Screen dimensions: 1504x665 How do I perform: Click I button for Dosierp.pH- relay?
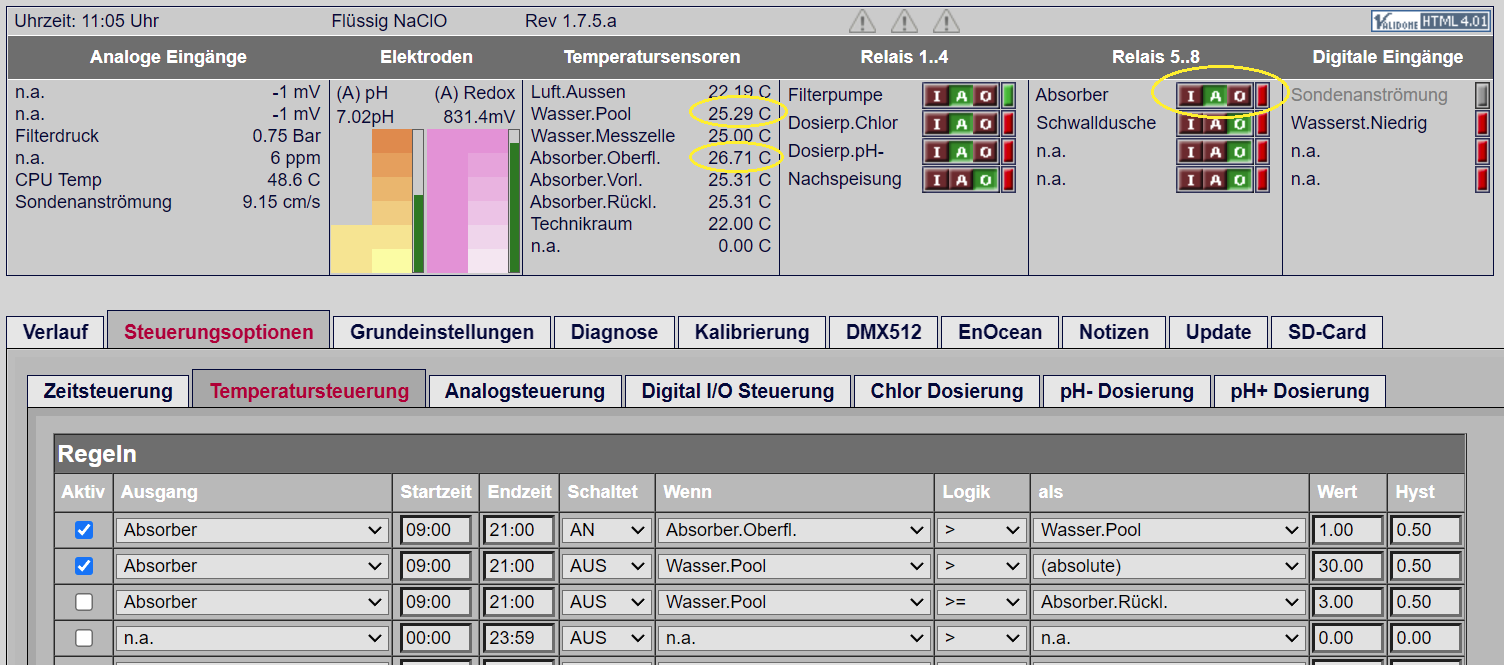coord(937,151)
